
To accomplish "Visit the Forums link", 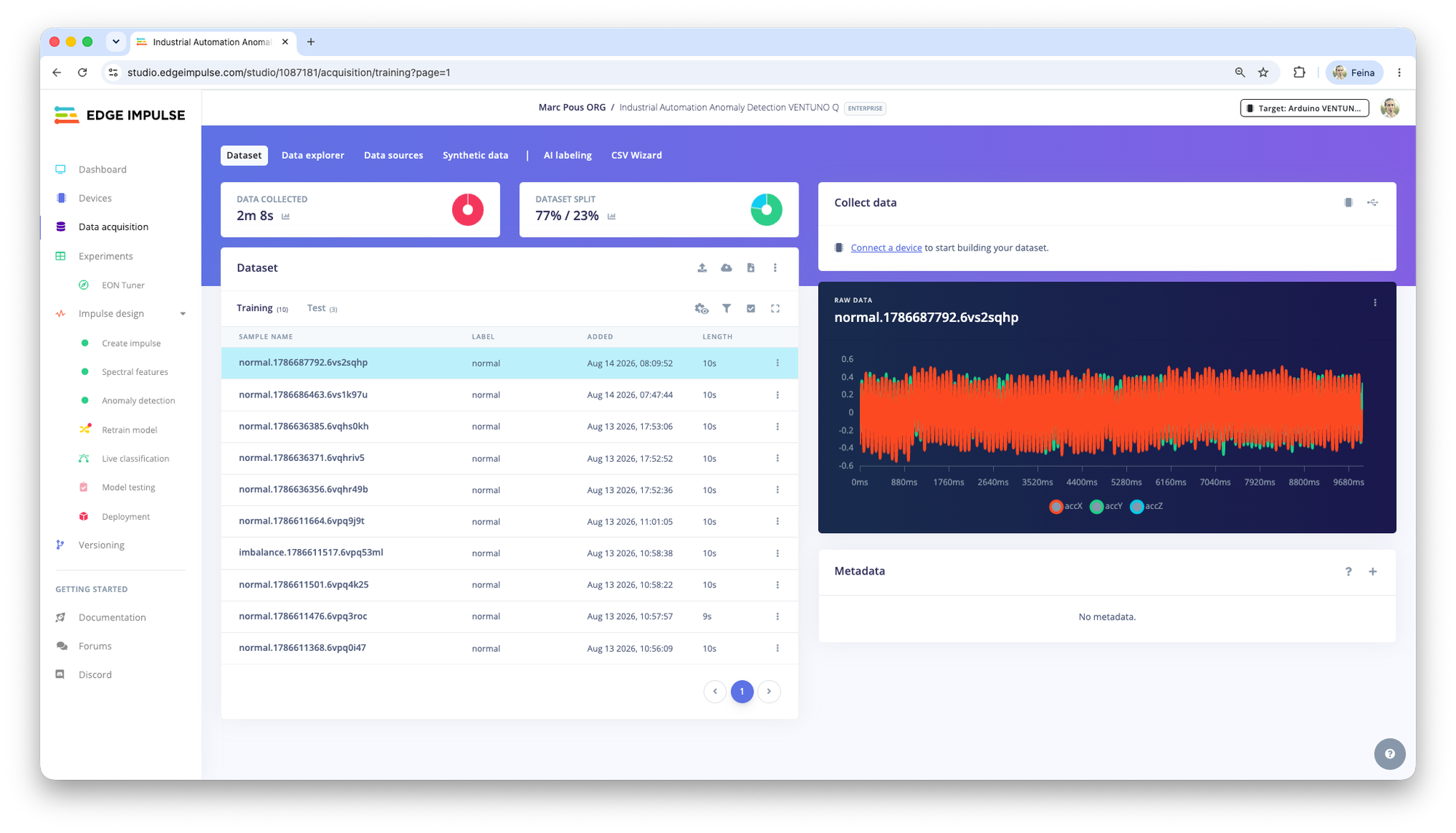I will click(95, 647).
